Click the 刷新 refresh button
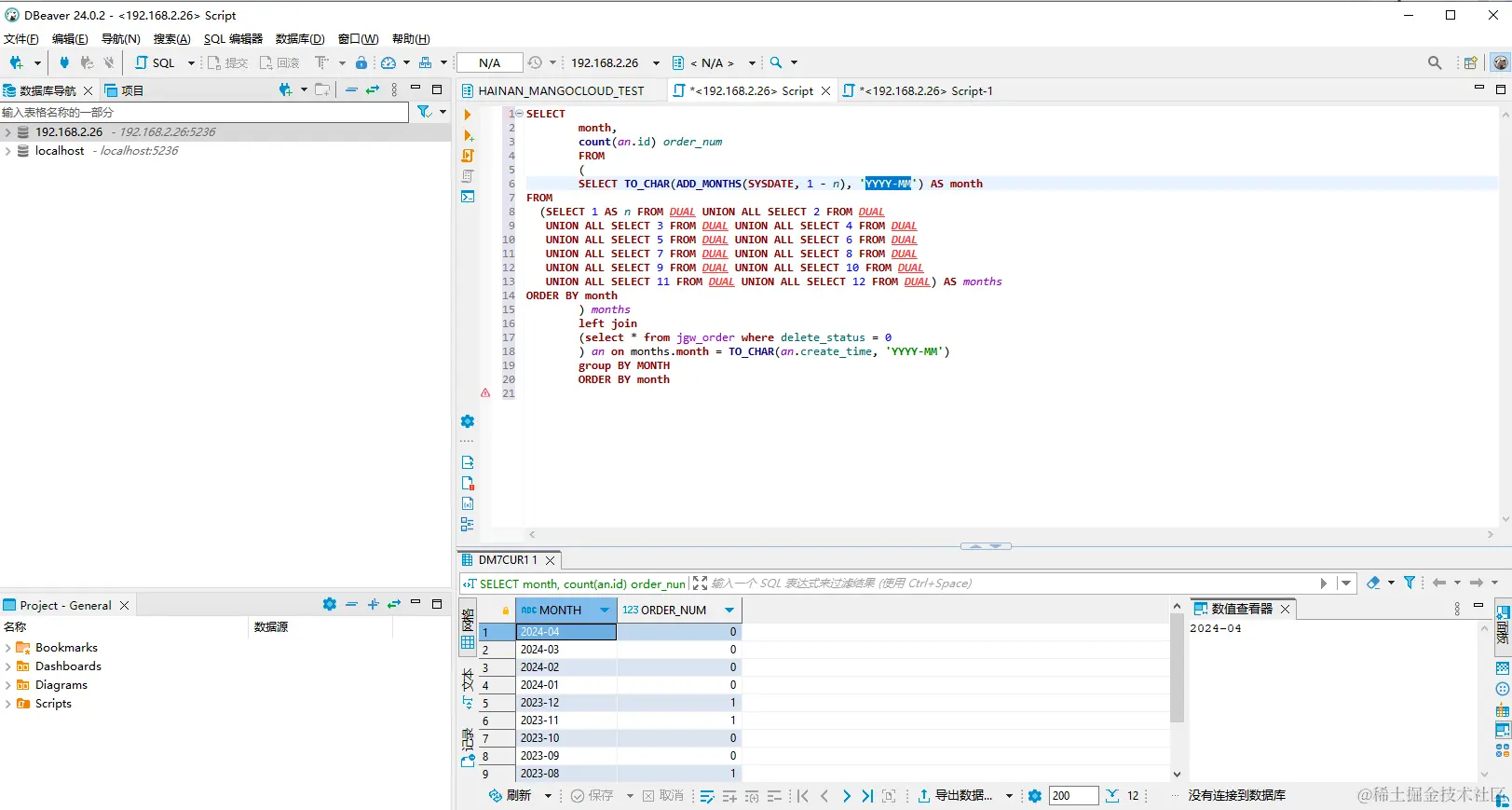The height and width of the screenshot is (810, 1512). (x=511, y=795)
